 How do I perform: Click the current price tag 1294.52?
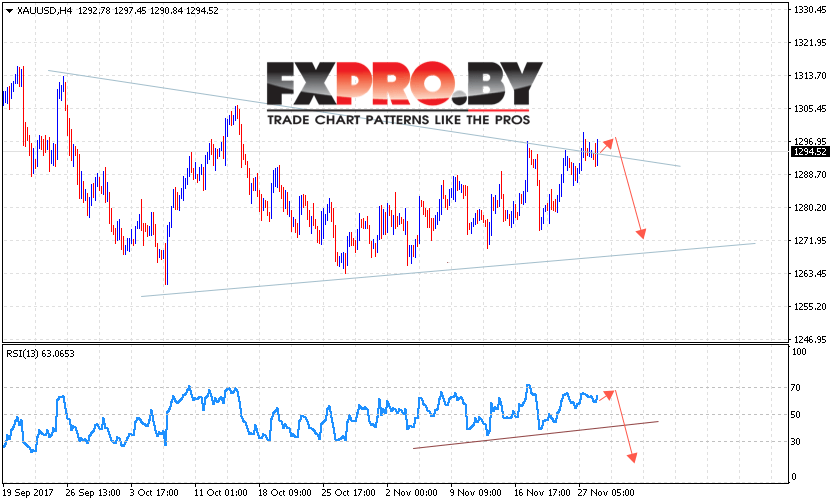809,152
